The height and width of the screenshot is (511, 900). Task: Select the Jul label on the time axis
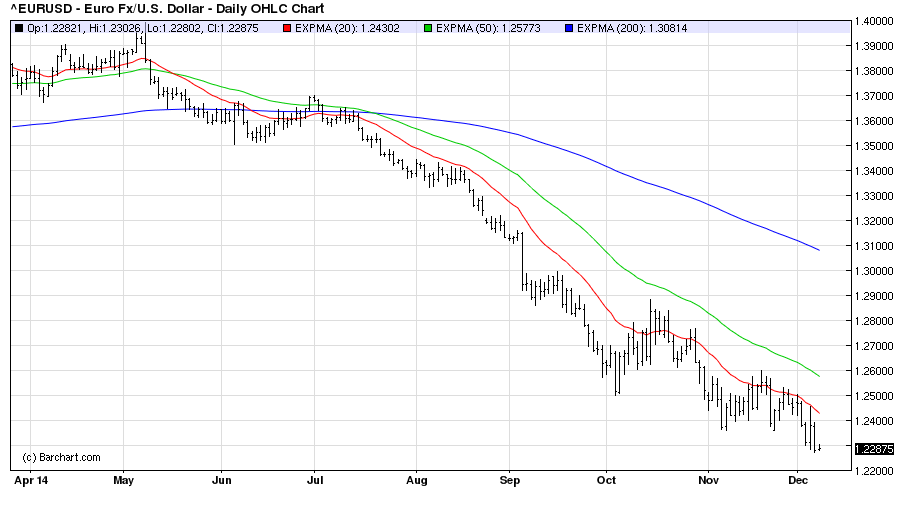coord(314,480)
